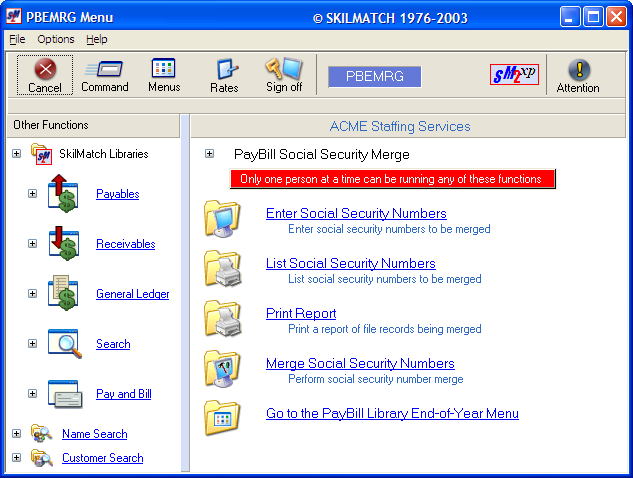The image size is (633, 478).
Task: Open the Customer Search link
Action: click(x=103, y=458)
